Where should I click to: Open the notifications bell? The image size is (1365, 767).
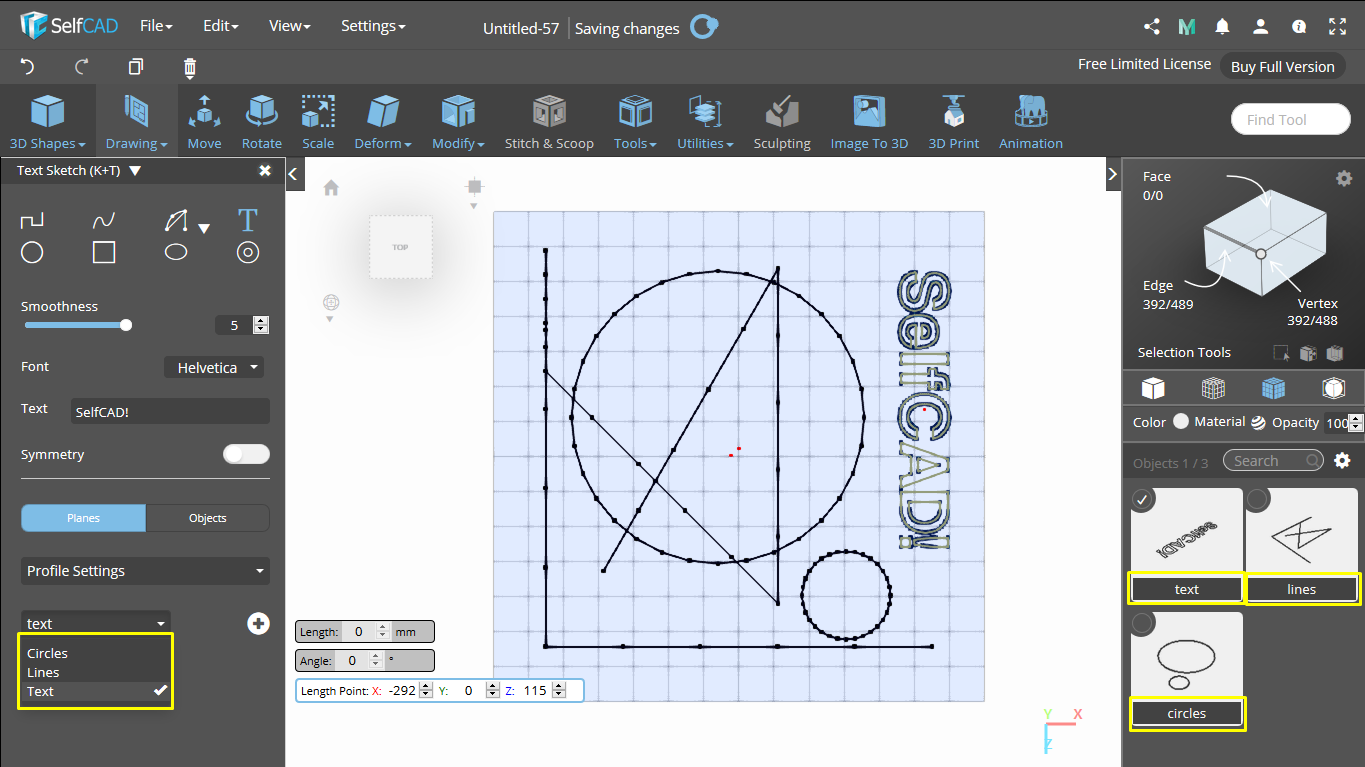point(1222,27)
